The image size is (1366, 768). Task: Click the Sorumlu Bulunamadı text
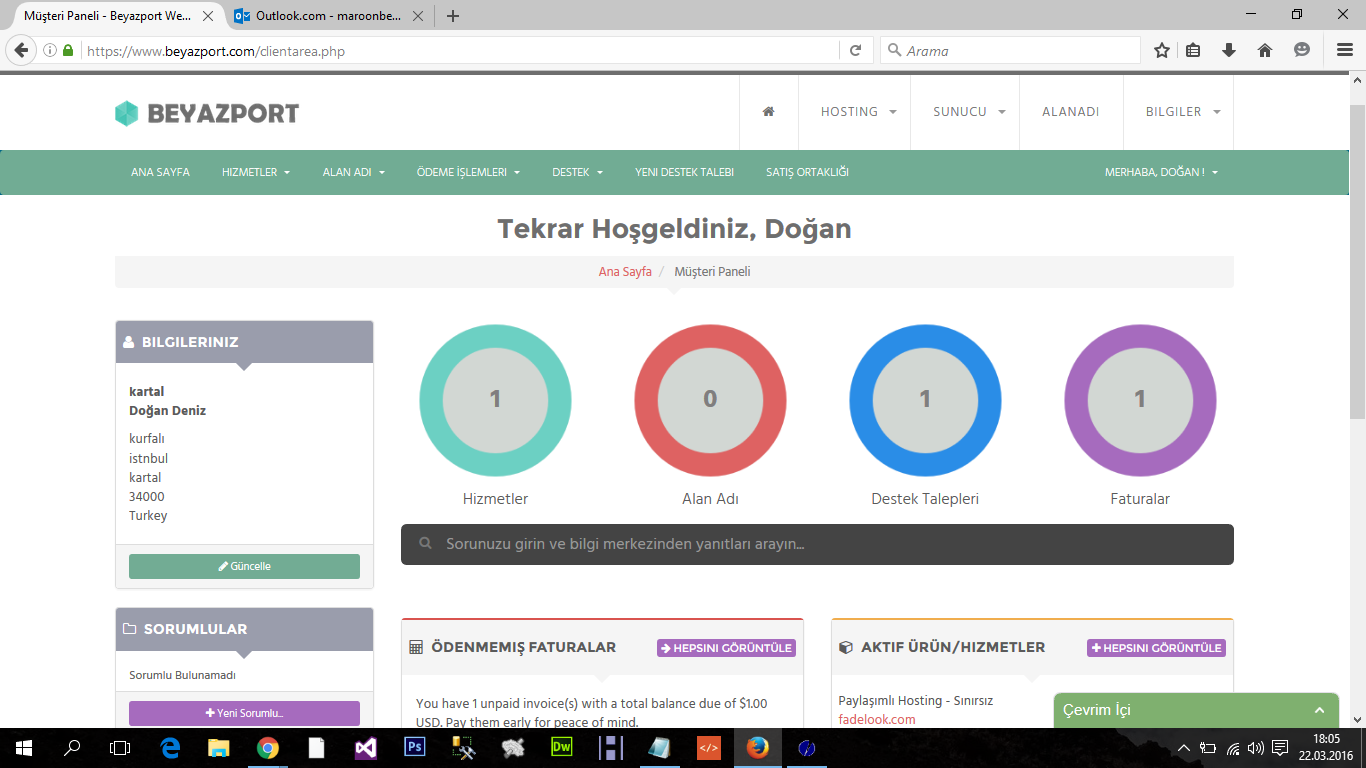[182, 675]
